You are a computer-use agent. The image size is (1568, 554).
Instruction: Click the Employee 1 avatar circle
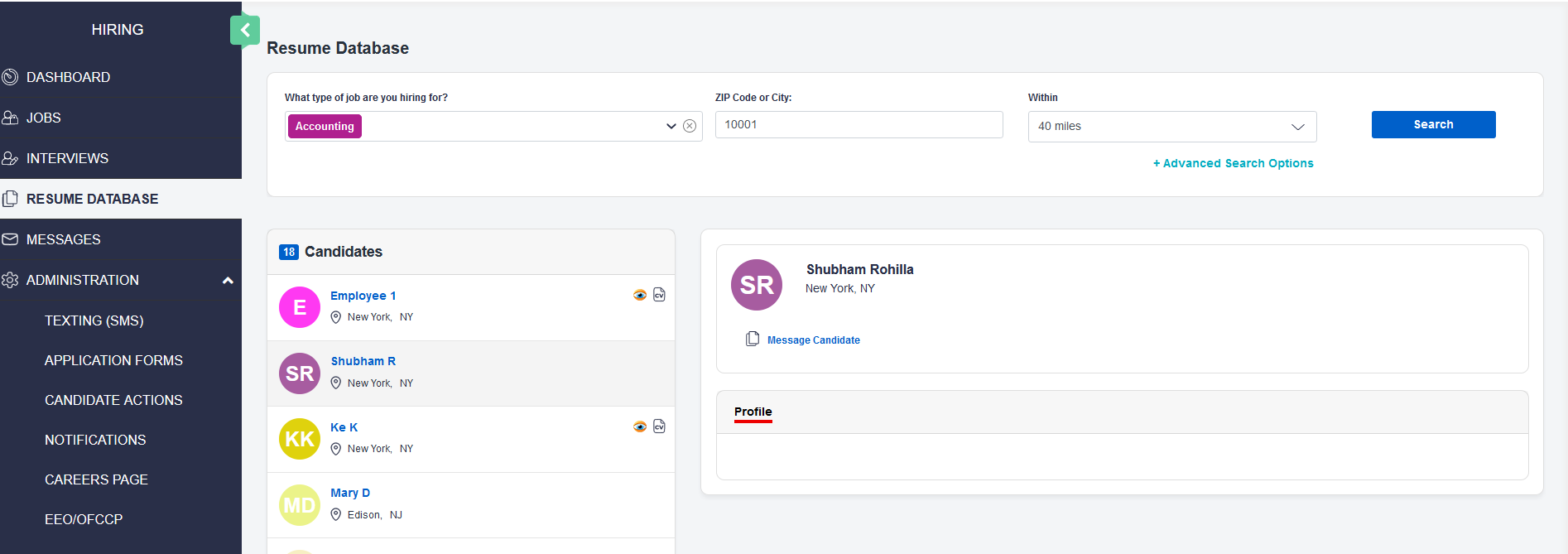point(300,307)
